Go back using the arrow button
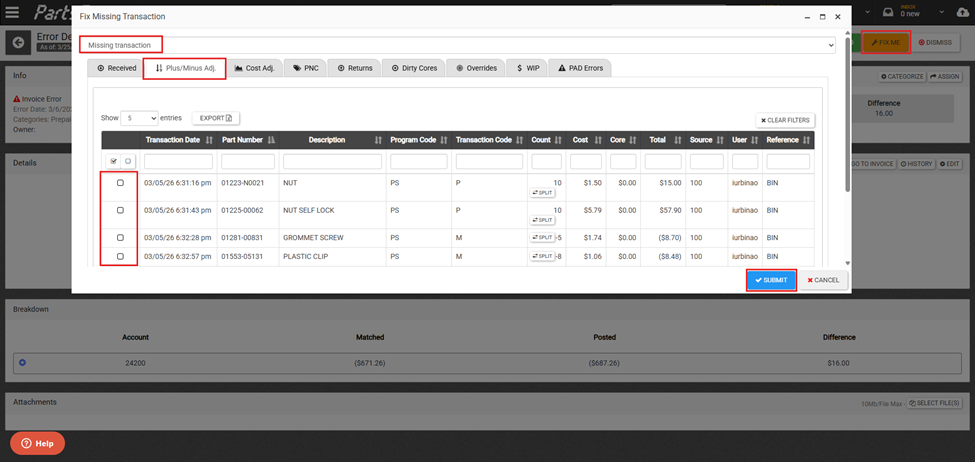Screen dimensions: 975x462 click(x=18, y=42)
